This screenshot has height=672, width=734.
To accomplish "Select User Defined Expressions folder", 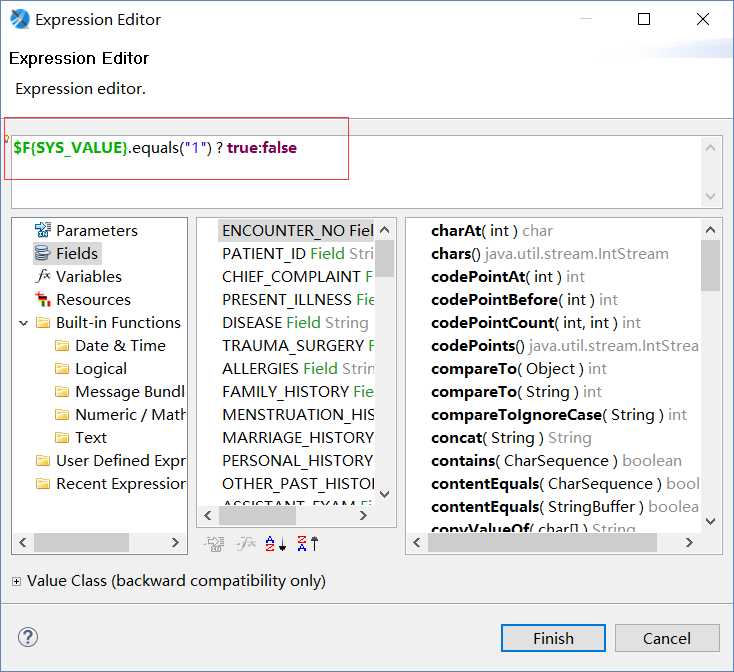I will coord(110,460).
